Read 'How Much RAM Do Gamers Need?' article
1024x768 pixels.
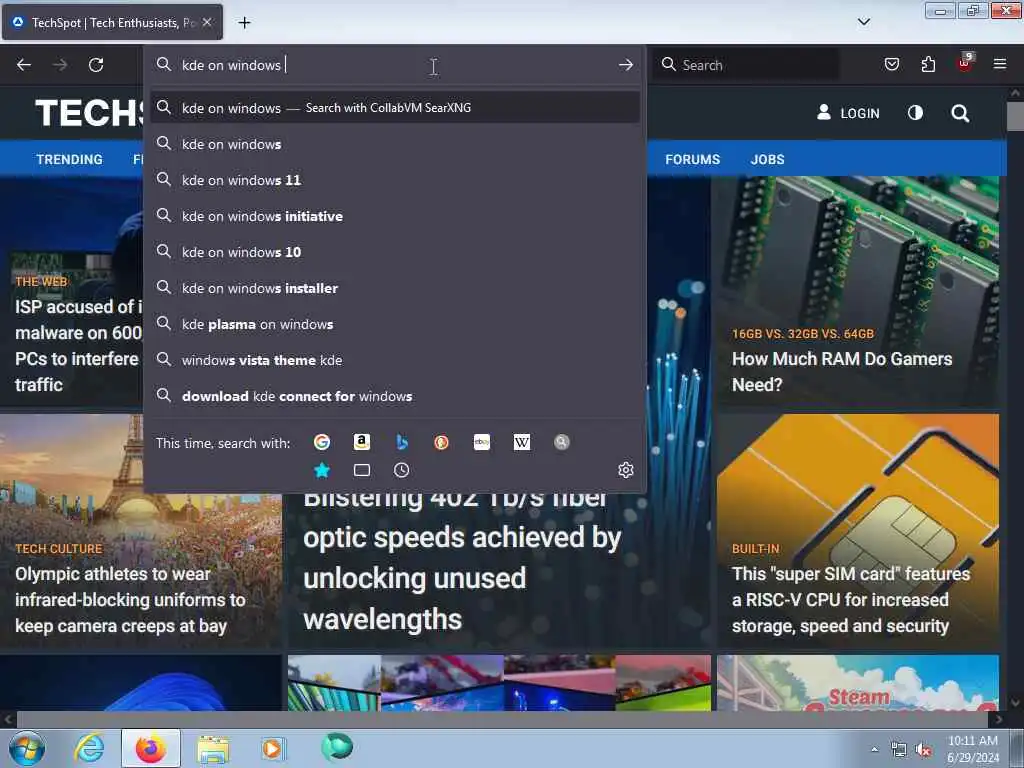(841, 372)
